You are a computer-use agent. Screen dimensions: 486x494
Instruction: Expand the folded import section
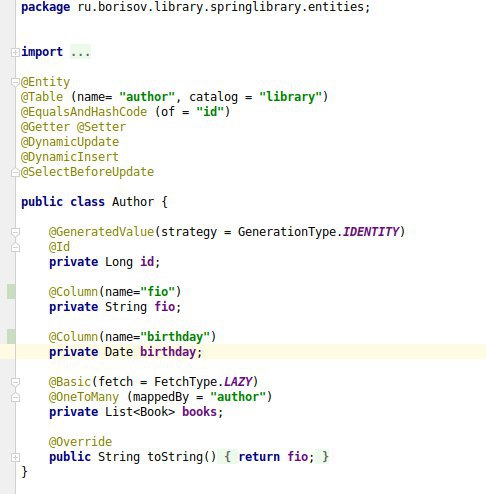(x=15, y=52)
